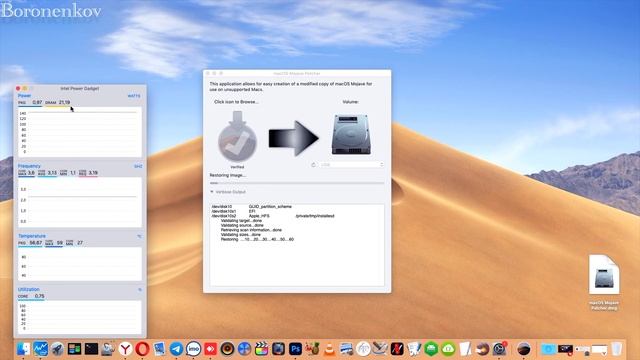Viewport: 640px width, 360px height.
Task: Click the Power section heading in Power Gadget
Action: (24, 96)
